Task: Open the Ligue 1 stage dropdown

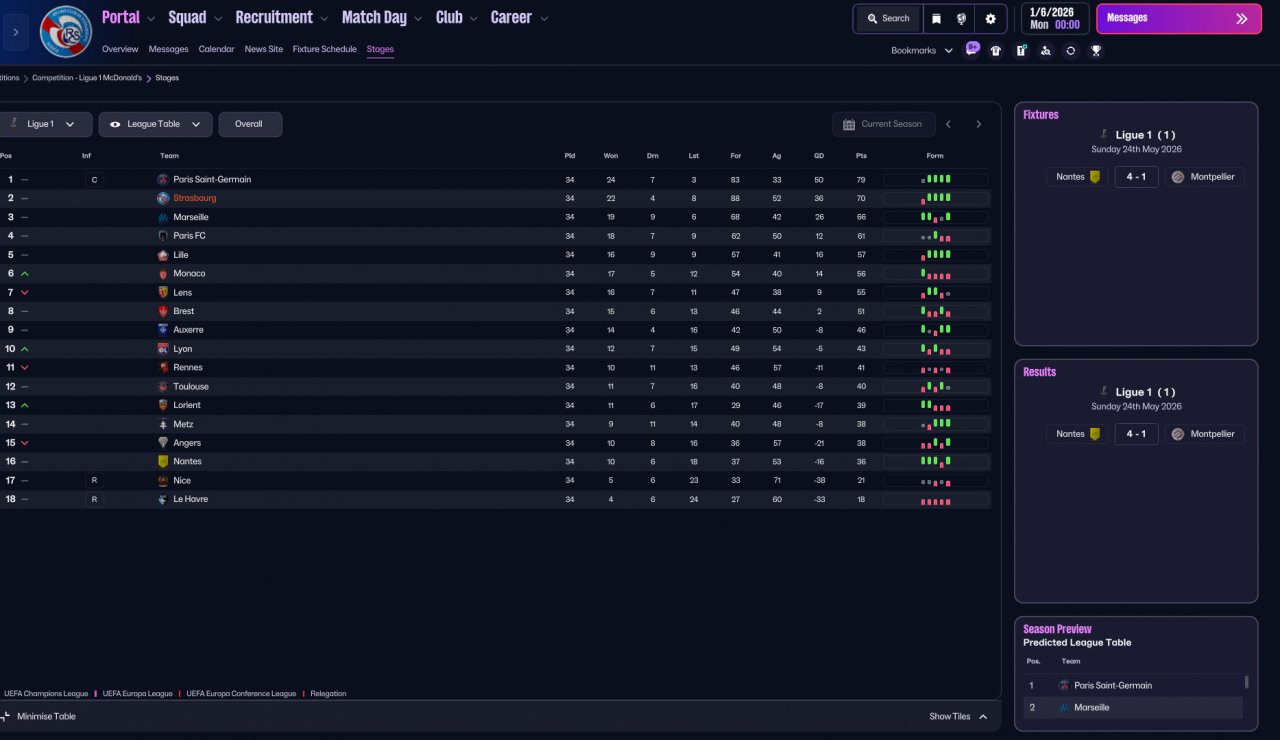Action: pyautogui.click(x=46, y=124)
